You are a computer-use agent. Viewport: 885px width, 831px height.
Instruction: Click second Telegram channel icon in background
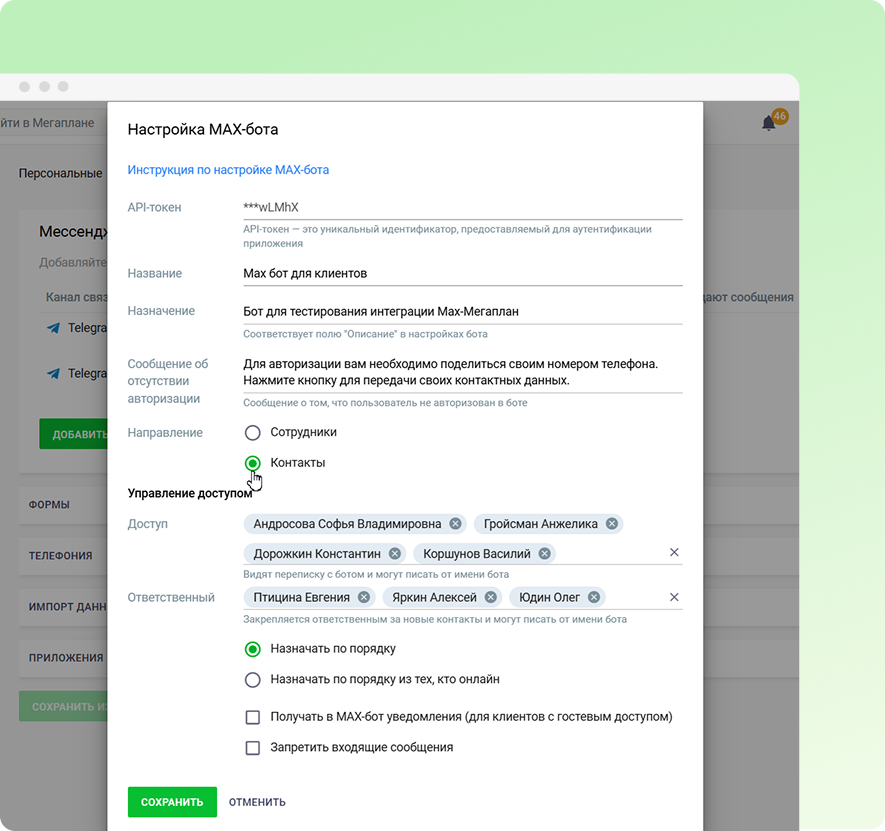(x=54, y=373)
